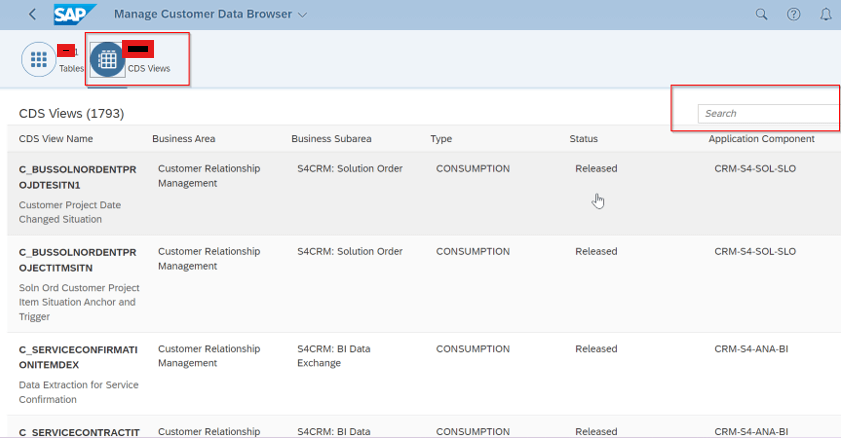Click the Type column header
The height and width of the screenshot is (439, 841).
click(x=441, y=139)
